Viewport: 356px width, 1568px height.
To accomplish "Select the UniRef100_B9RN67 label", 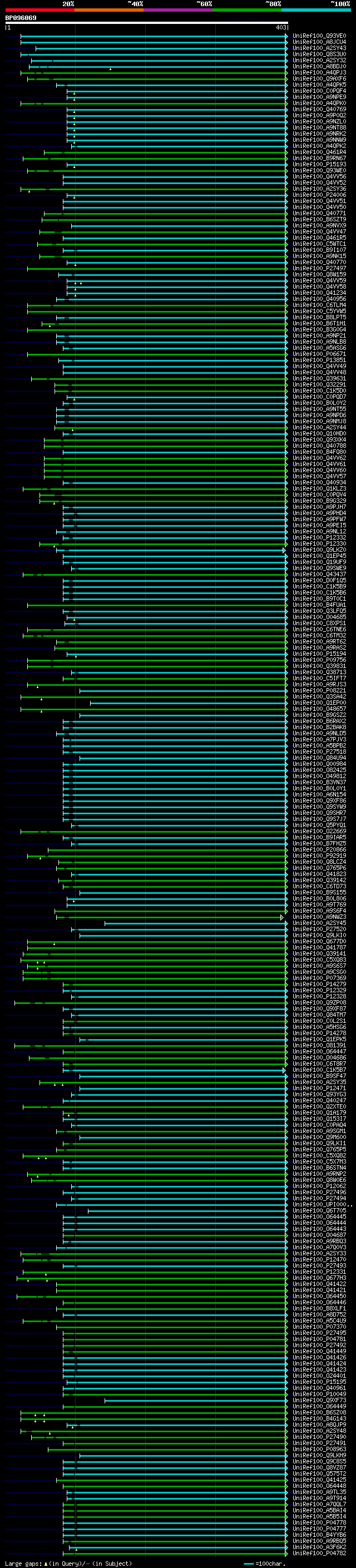I will (319, 159).
